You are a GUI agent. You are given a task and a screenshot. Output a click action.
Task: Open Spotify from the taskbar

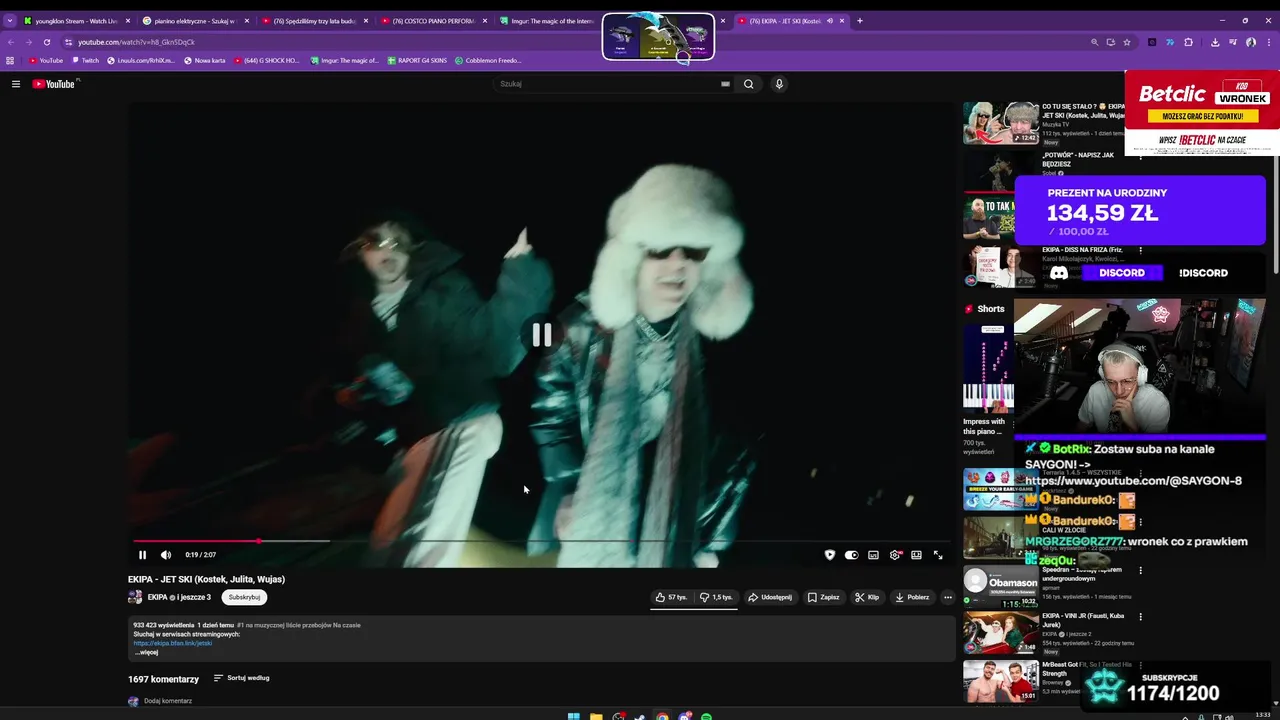click(706, 716)
